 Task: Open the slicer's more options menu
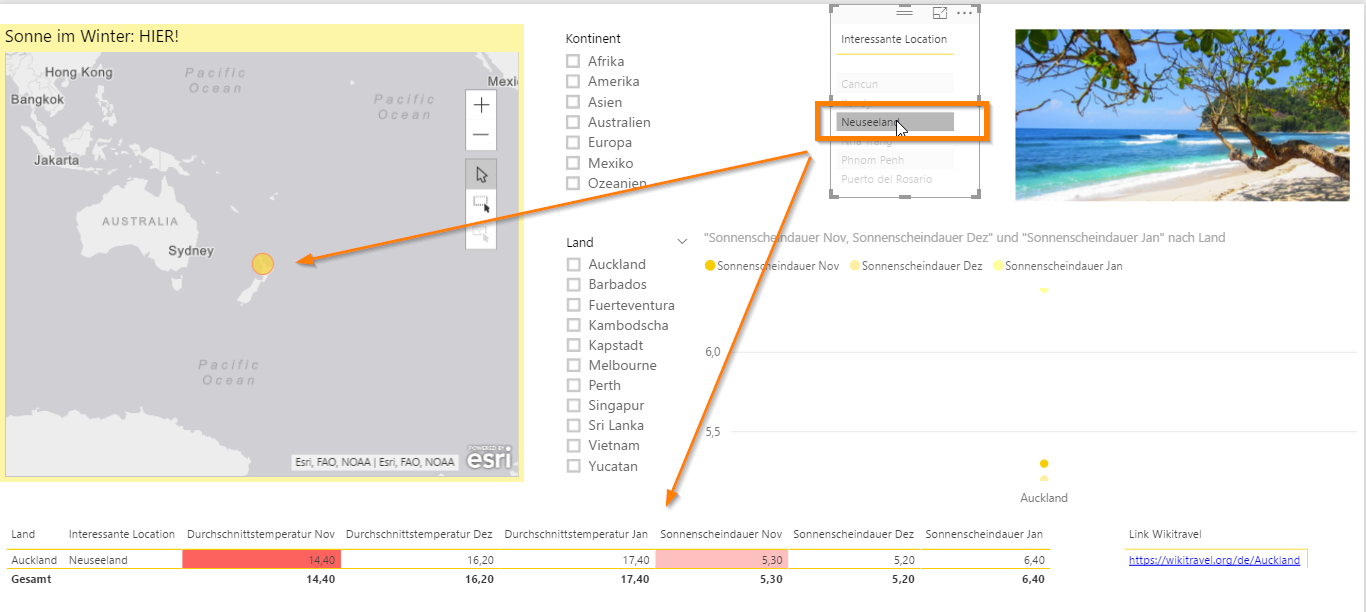pos(964,13)
